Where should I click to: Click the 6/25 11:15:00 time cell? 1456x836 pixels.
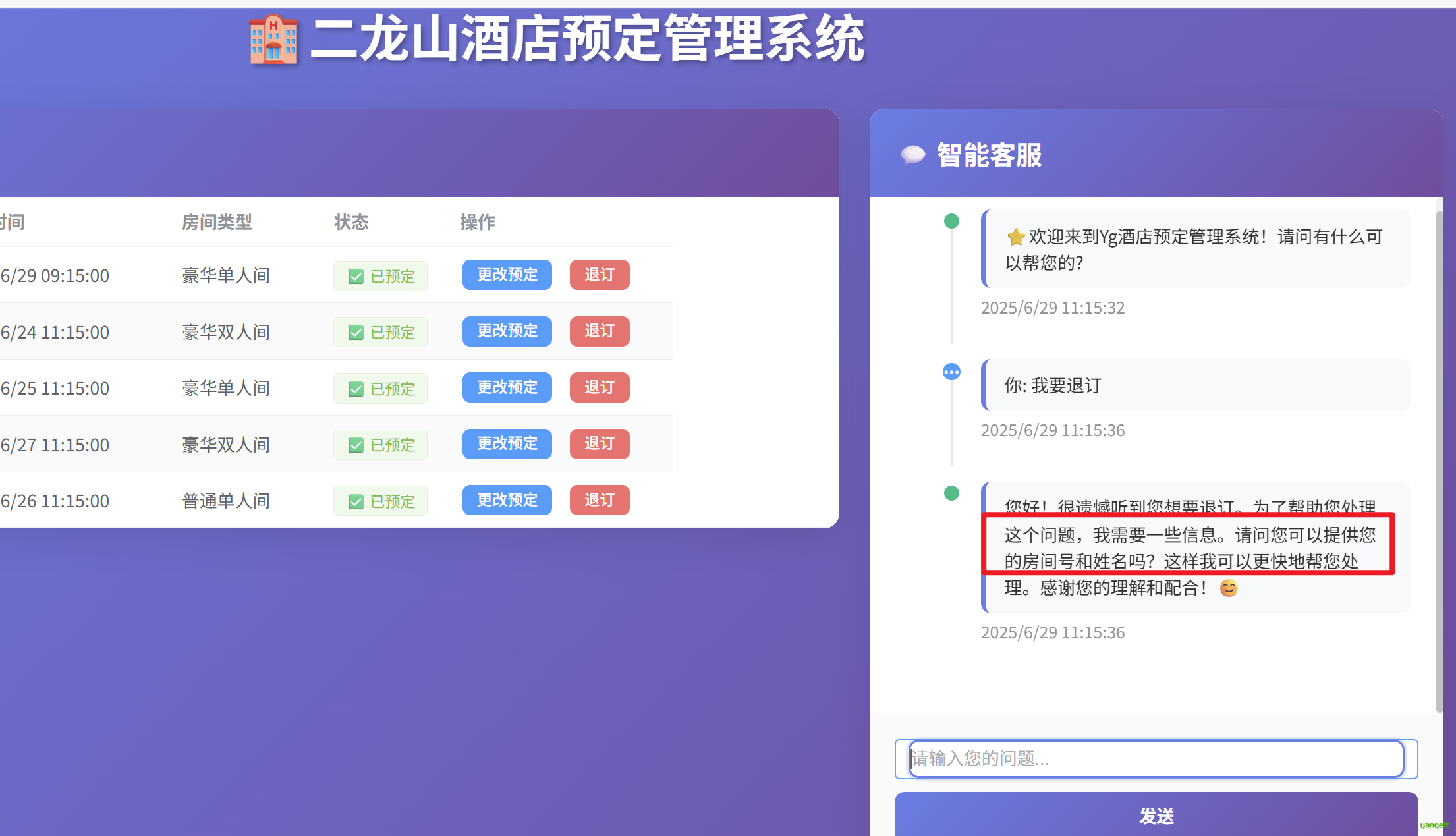tap(55, 388)
